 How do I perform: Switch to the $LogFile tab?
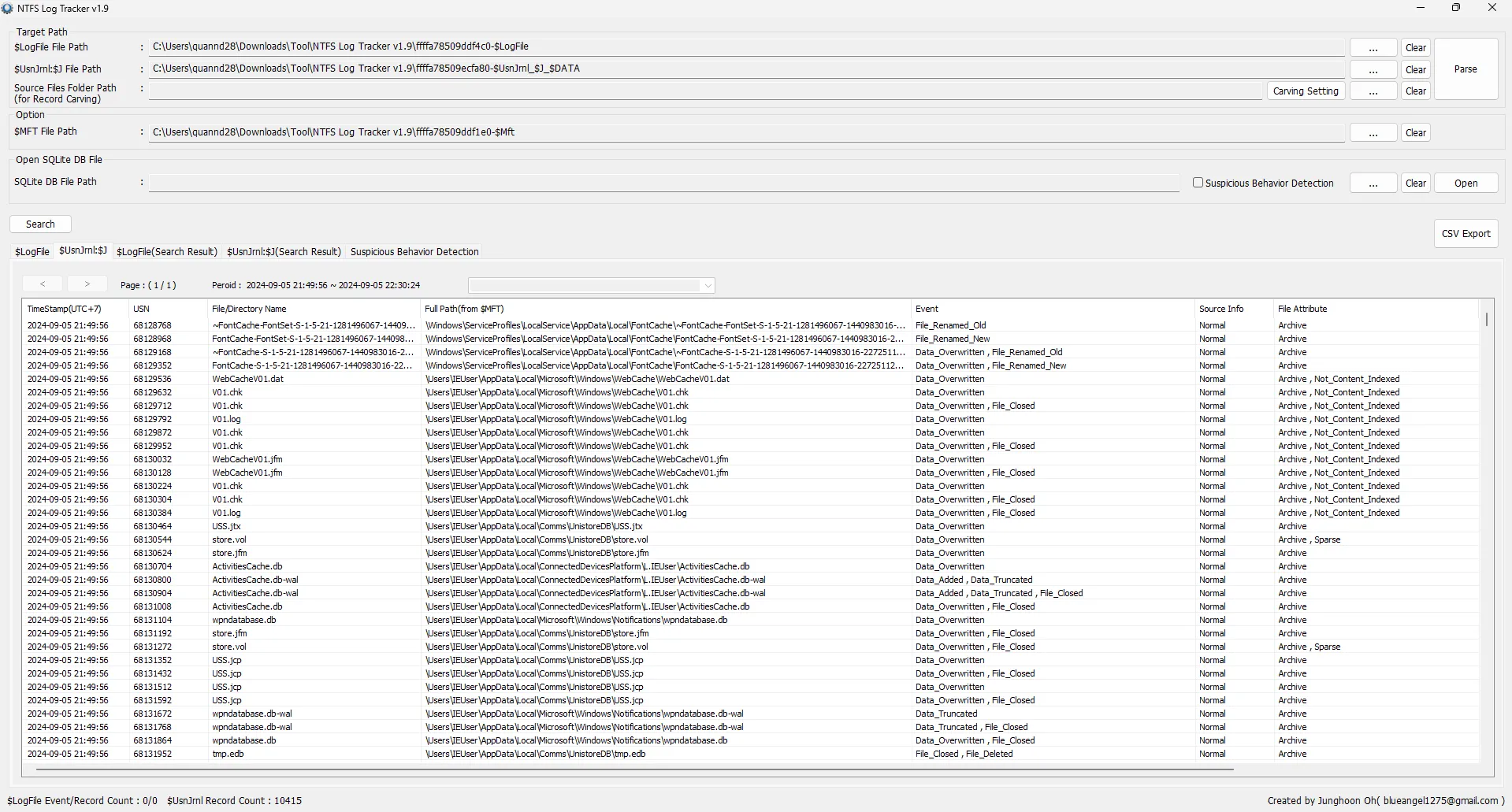point(32,252)
